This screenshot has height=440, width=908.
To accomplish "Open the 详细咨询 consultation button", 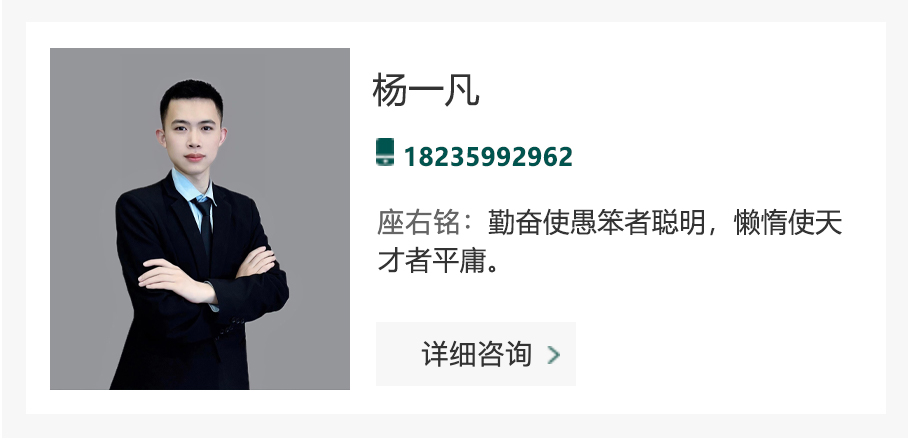I will pyautogui.click(x=475, y=354).
